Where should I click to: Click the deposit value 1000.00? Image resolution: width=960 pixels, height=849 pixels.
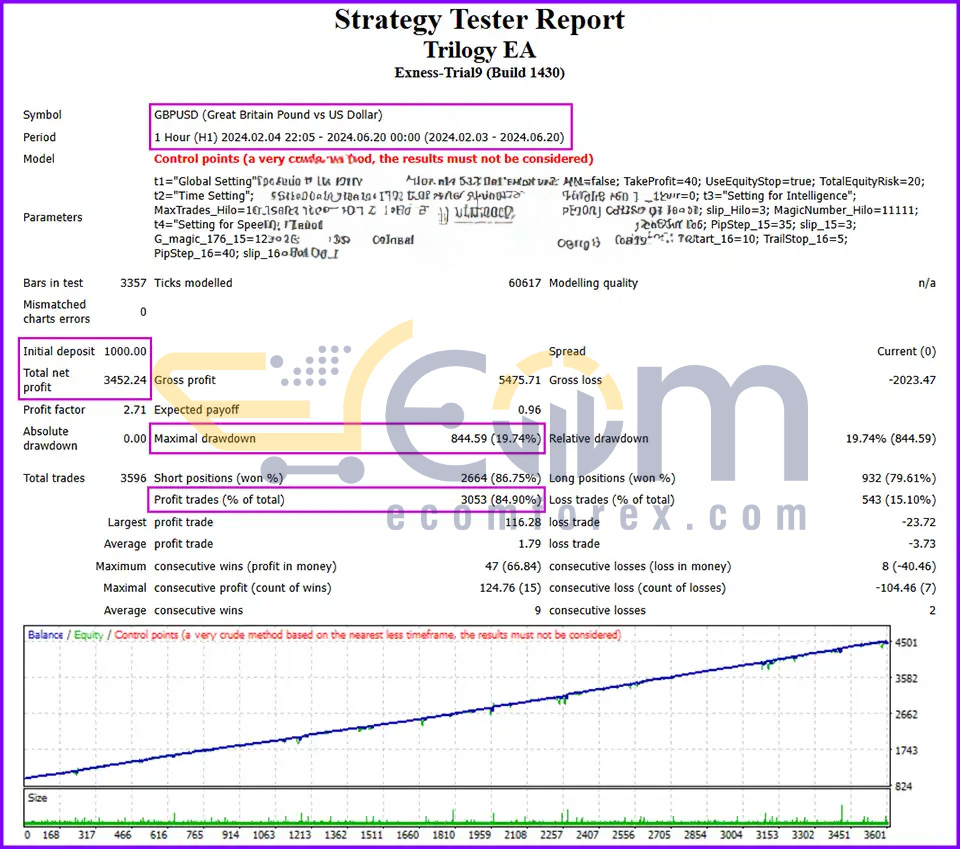click(125, 351)
